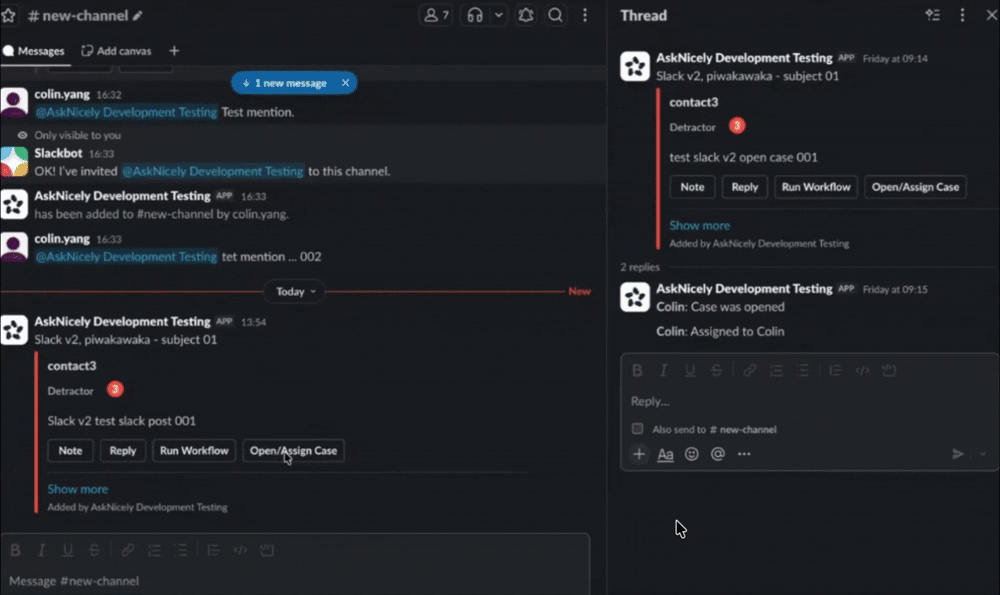The image size is (1000, 595).
Task: Open channel more-actions vertical dots menu
Action: click(585, 15)
